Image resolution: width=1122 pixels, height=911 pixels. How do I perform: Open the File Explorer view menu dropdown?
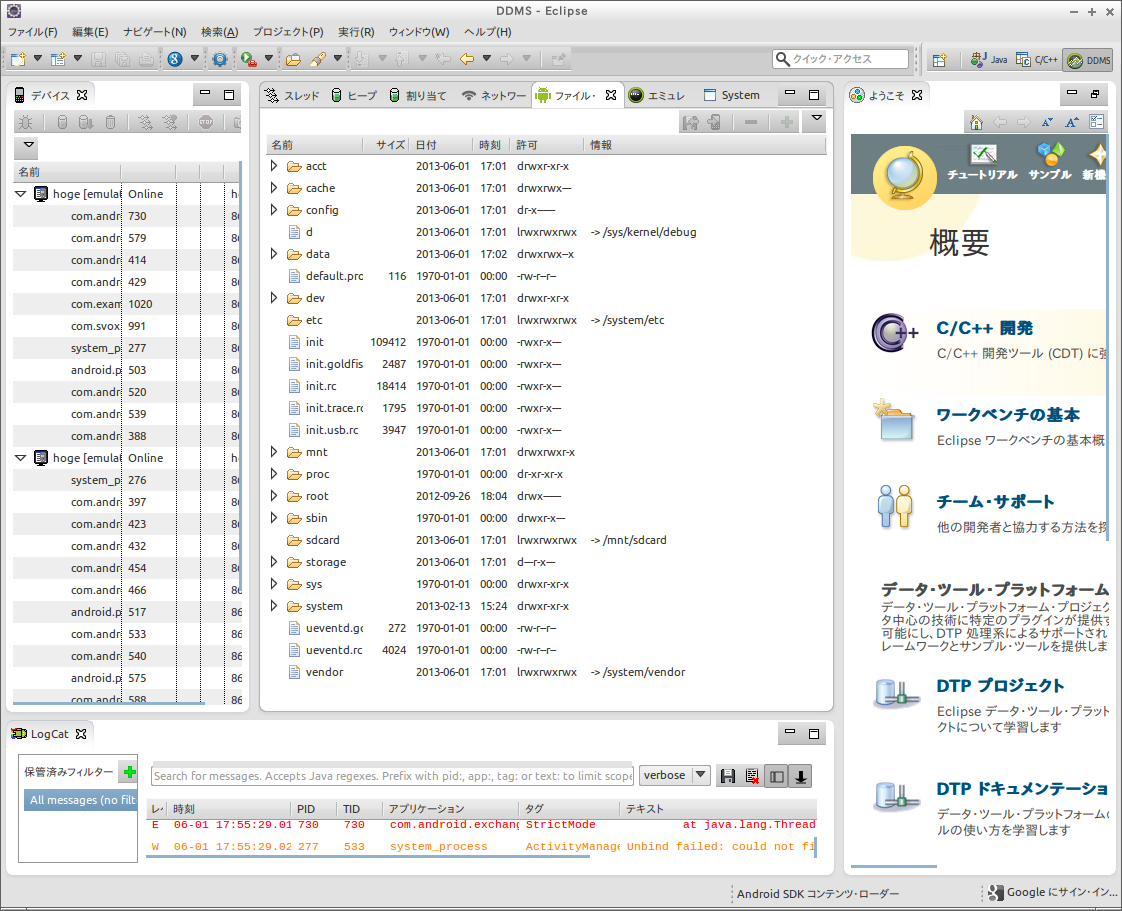[x=816, y=119]
